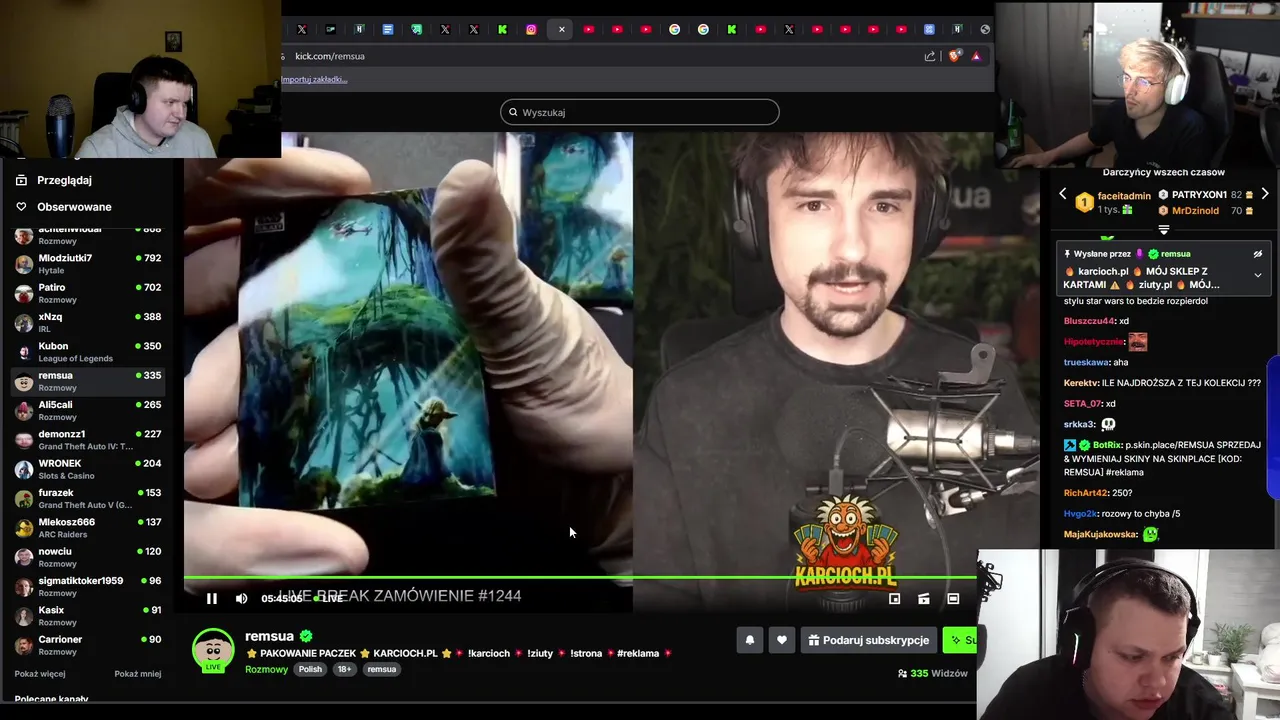Click the share icon in the address bar
The width and height of the screenshot is (1280, 720).
930,56
